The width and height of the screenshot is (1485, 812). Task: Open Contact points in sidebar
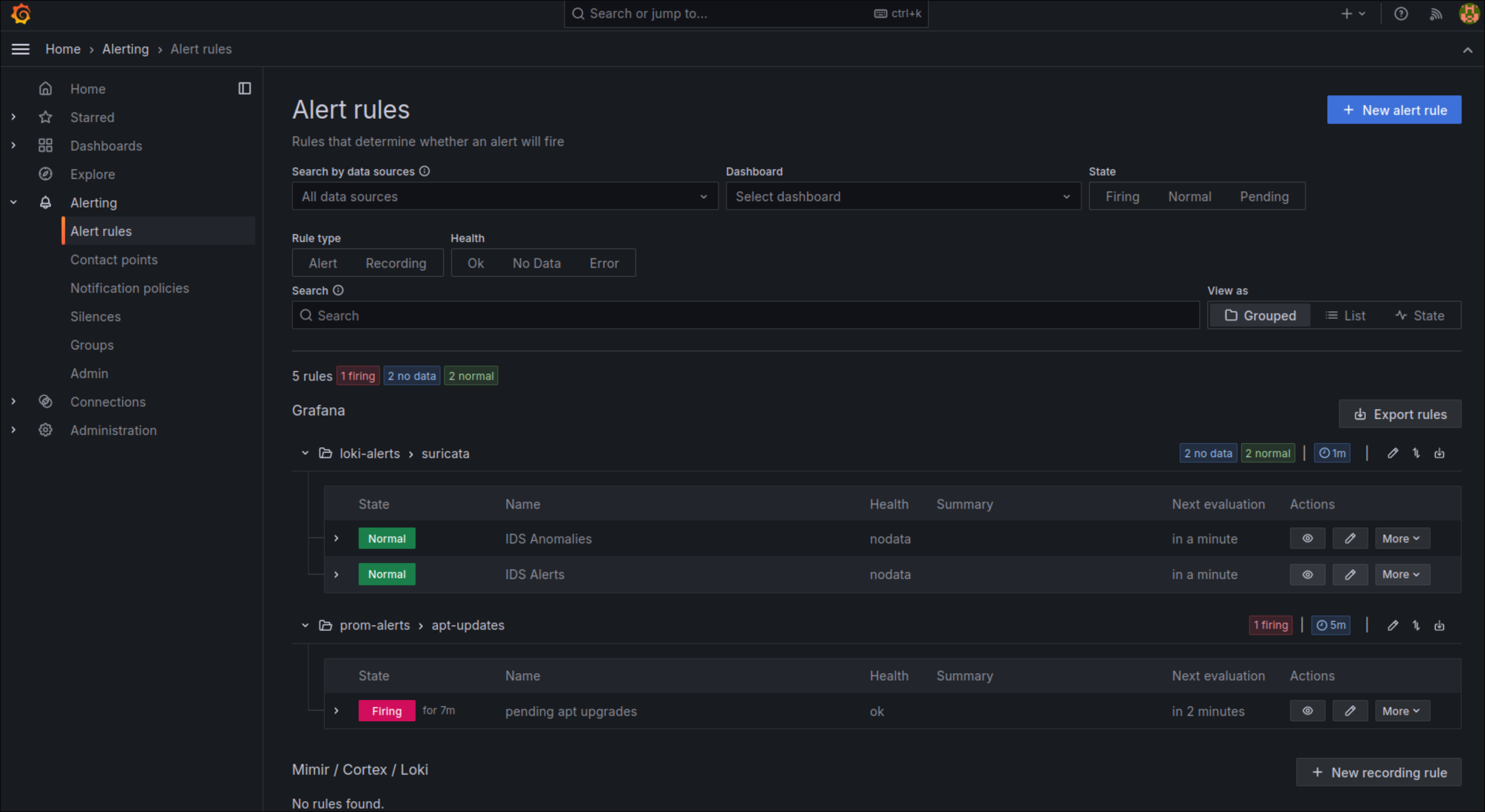(x=114, y=259)
